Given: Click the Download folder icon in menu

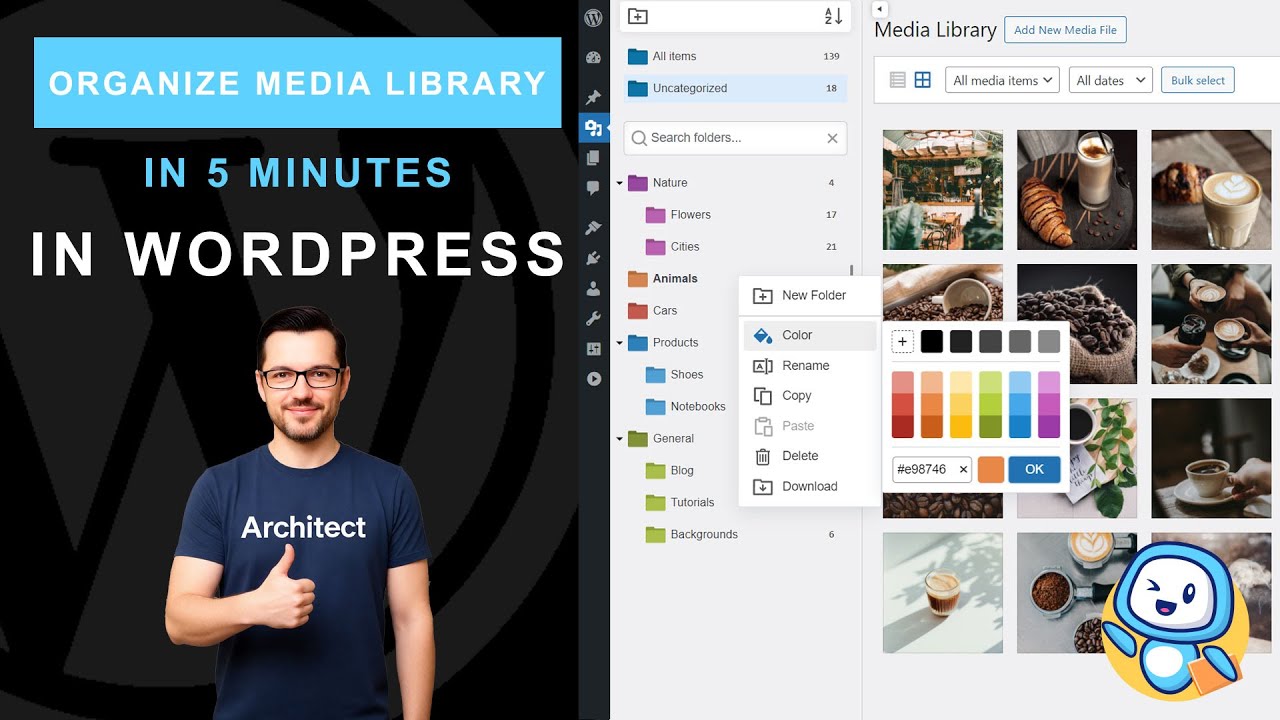Looking at the screenshot, I should tap(762, 487).
